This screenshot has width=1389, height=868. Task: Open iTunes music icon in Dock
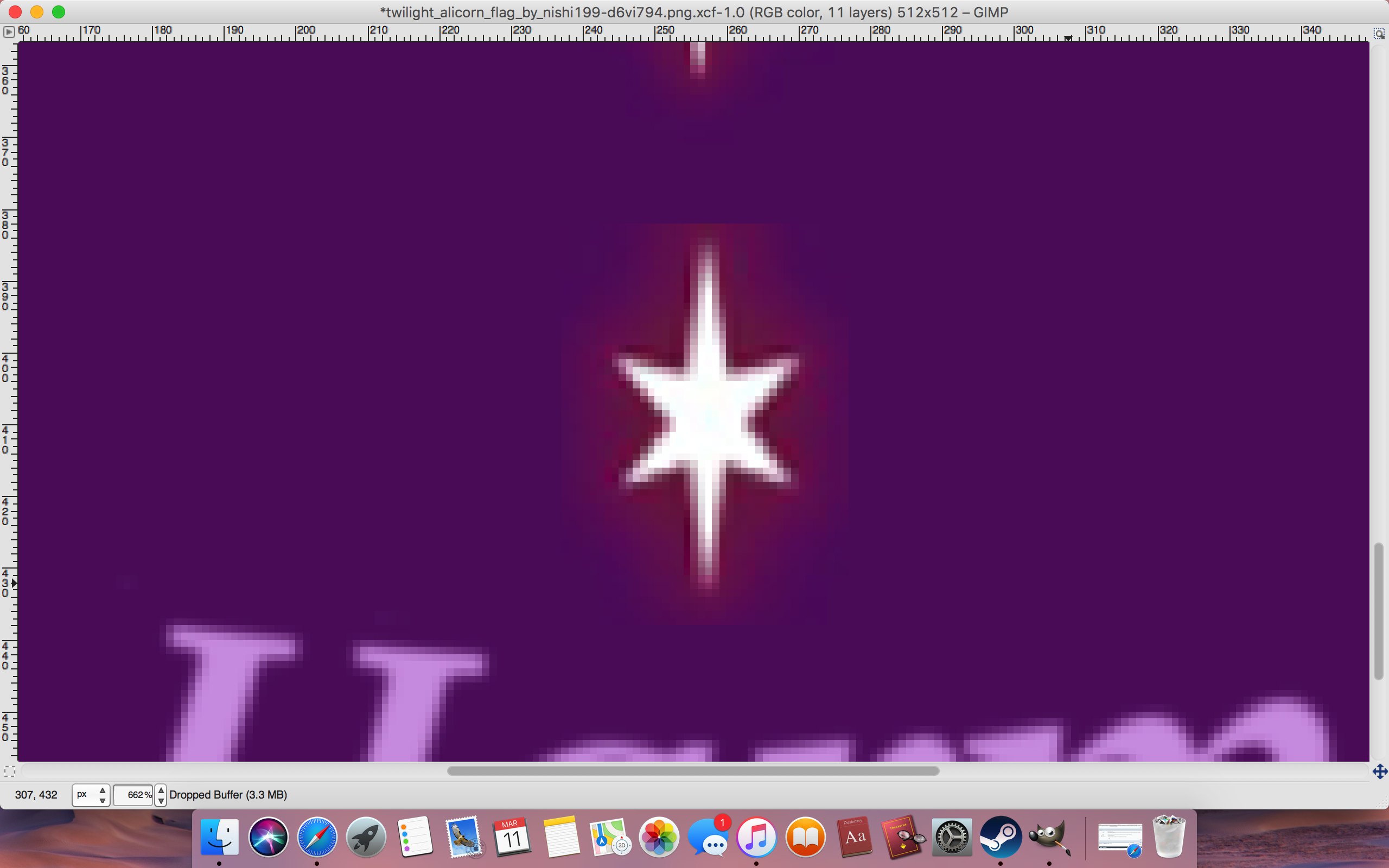756,837
